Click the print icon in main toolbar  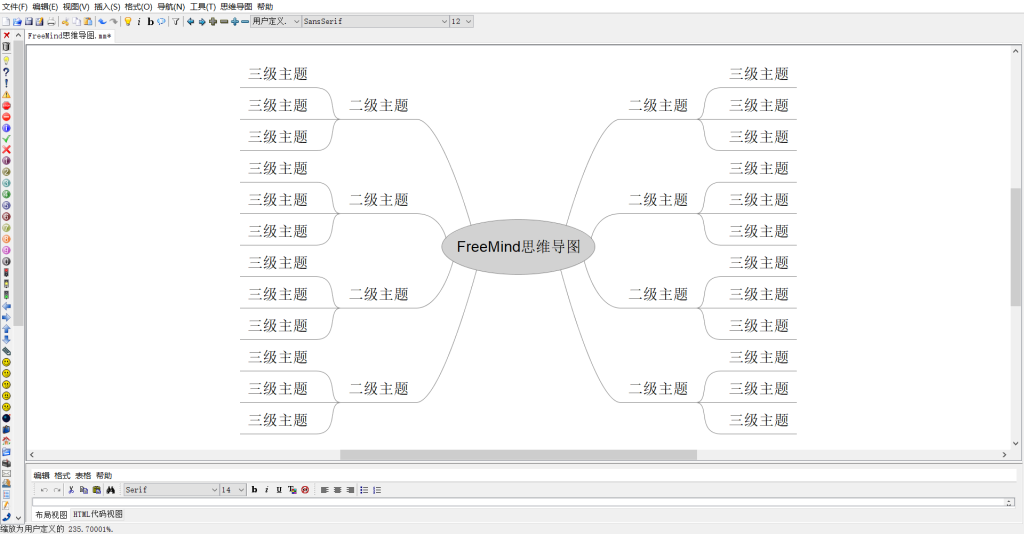[51, 22]
